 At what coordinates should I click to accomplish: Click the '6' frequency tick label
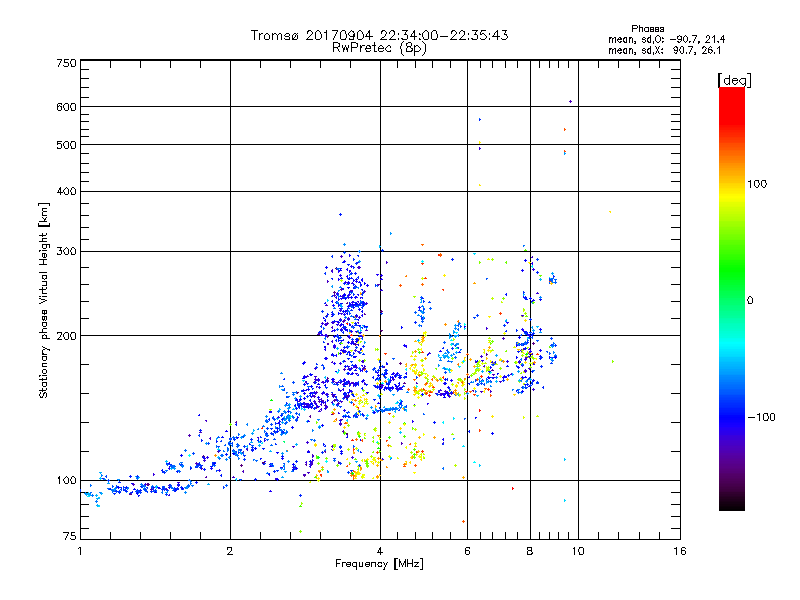point(467,551)
